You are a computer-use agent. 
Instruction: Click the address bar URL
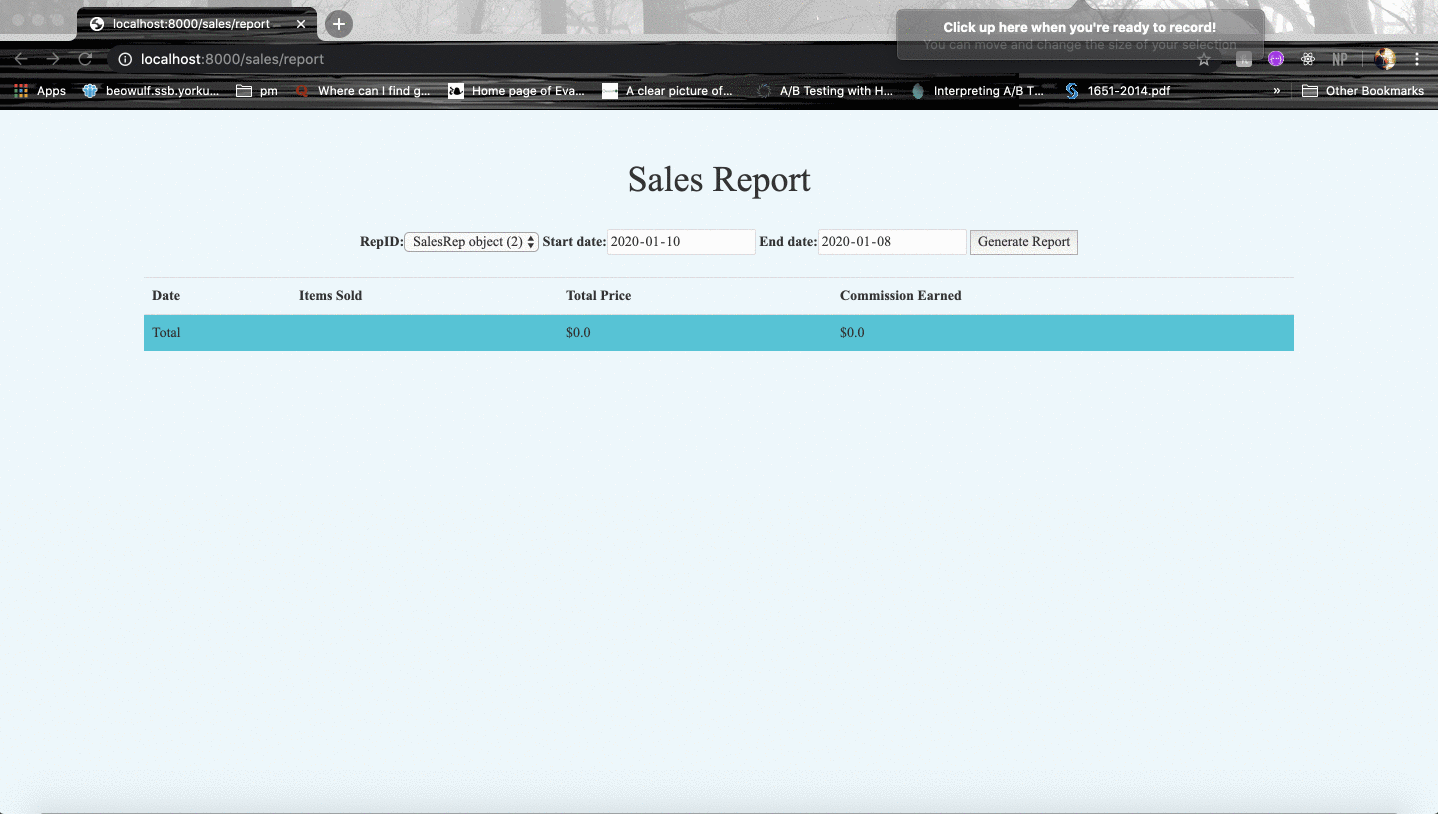[232, 59]
